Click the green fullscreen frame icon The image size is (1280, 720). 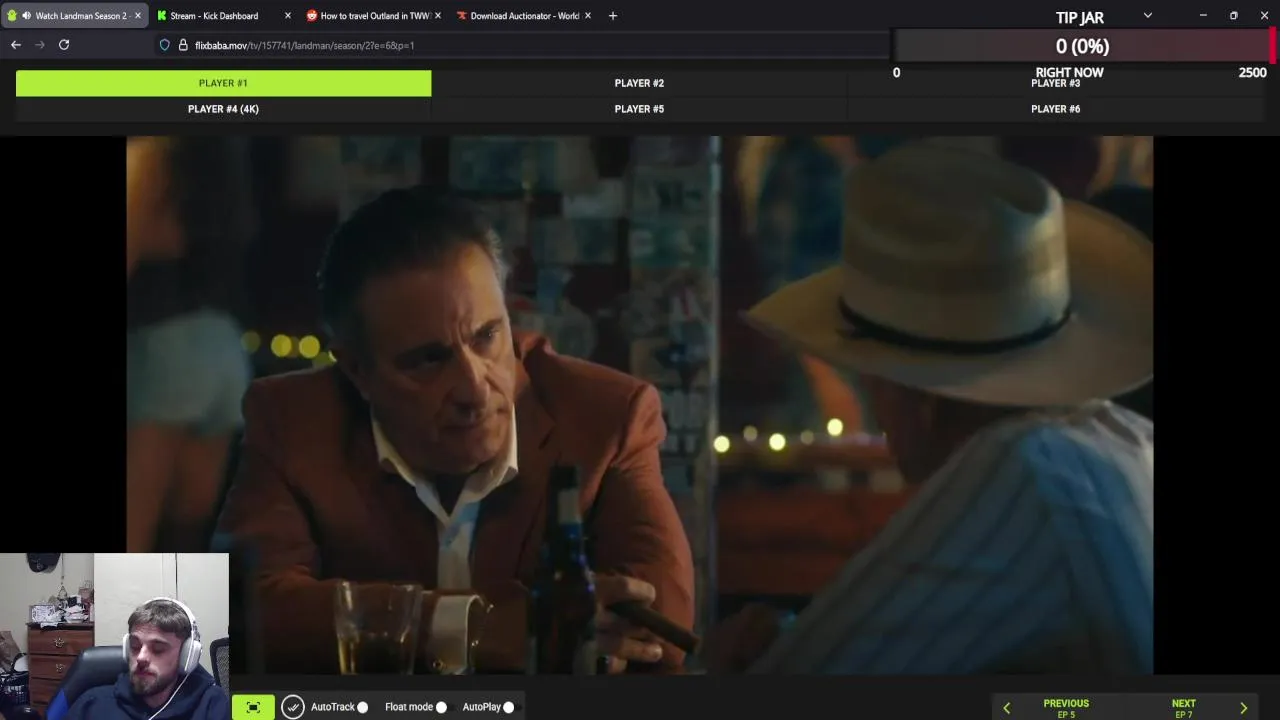pos(253,707)
